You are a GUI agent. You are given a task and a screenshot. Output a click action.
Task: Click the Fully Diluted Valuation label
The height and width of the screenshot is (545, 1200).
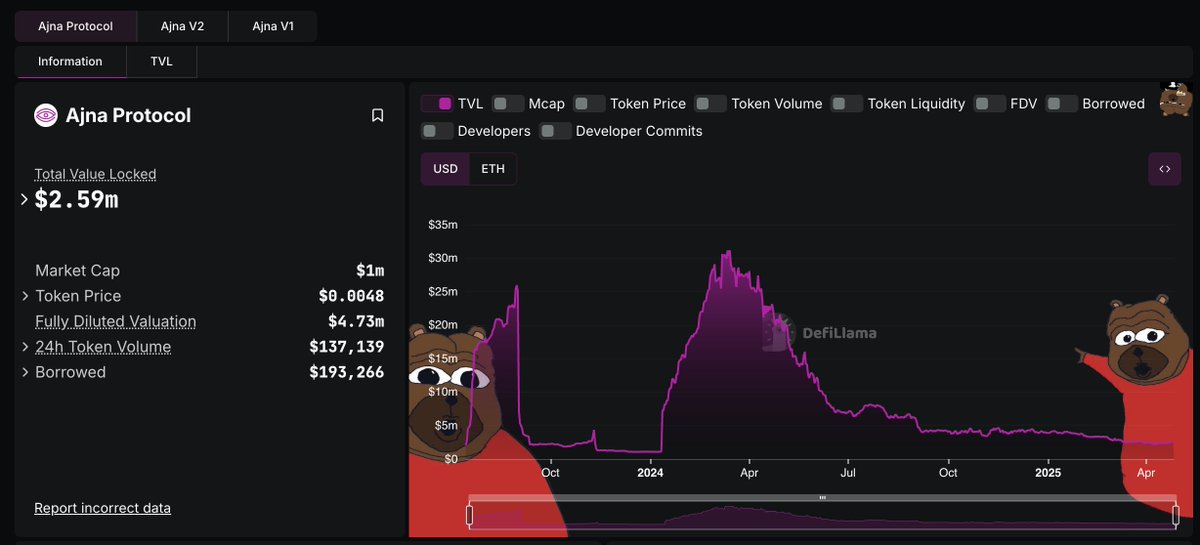(x=115, y=322)
